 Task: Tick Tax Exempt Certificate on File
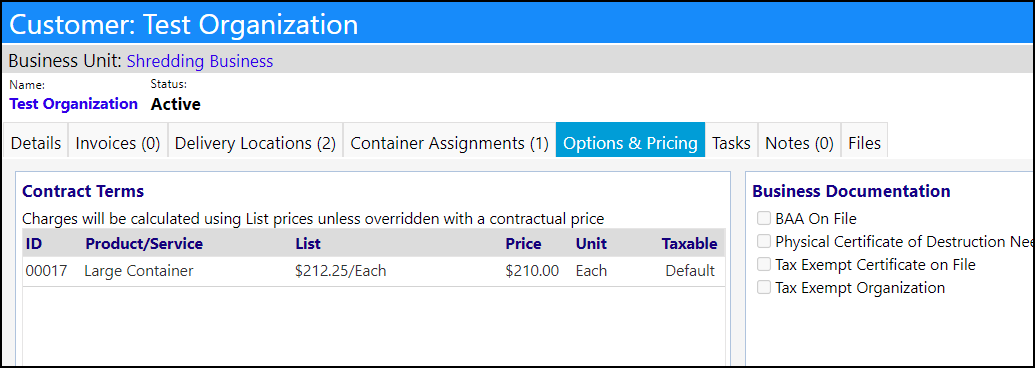click(764, 264)
